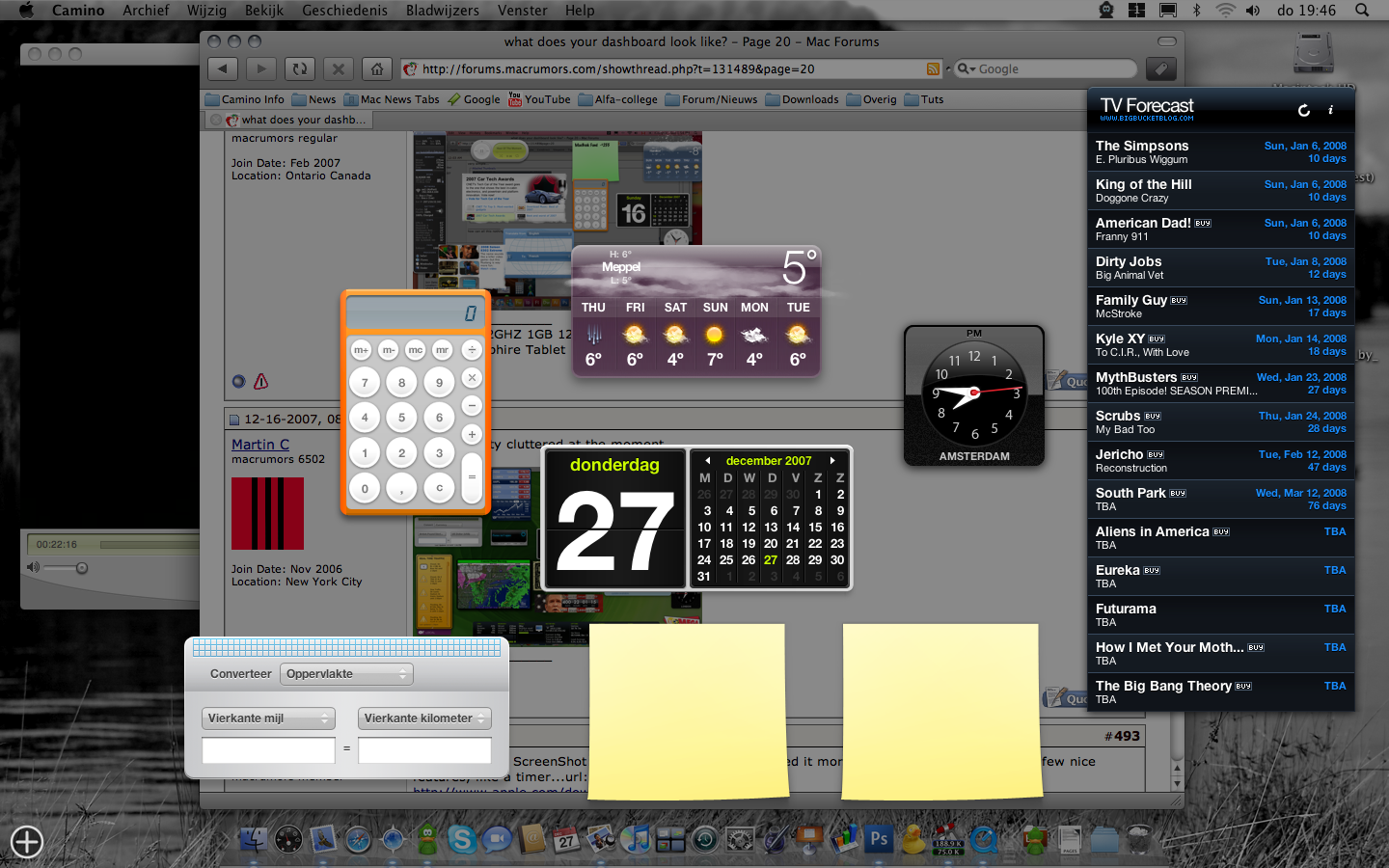Click the warning triangle icon in forum post

(x=260, y=382)
